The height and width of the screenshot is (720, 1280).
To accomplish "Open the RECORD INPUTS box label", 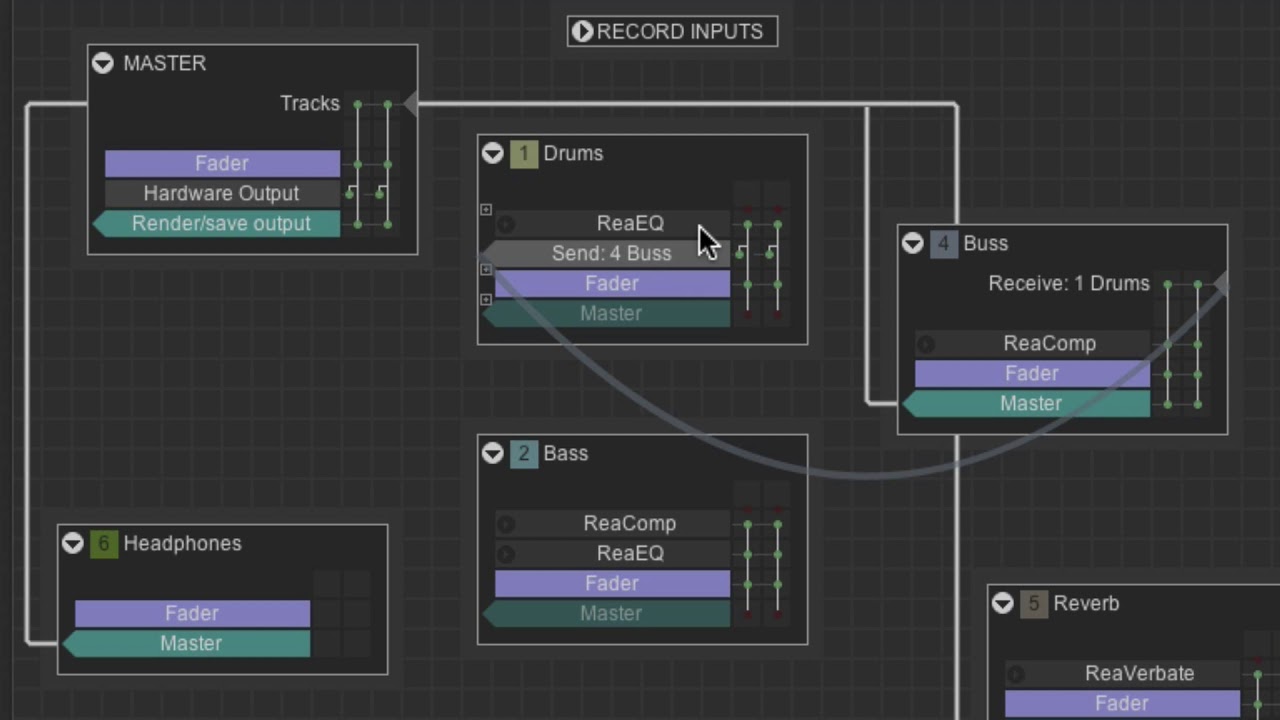I will coord(680,32).
